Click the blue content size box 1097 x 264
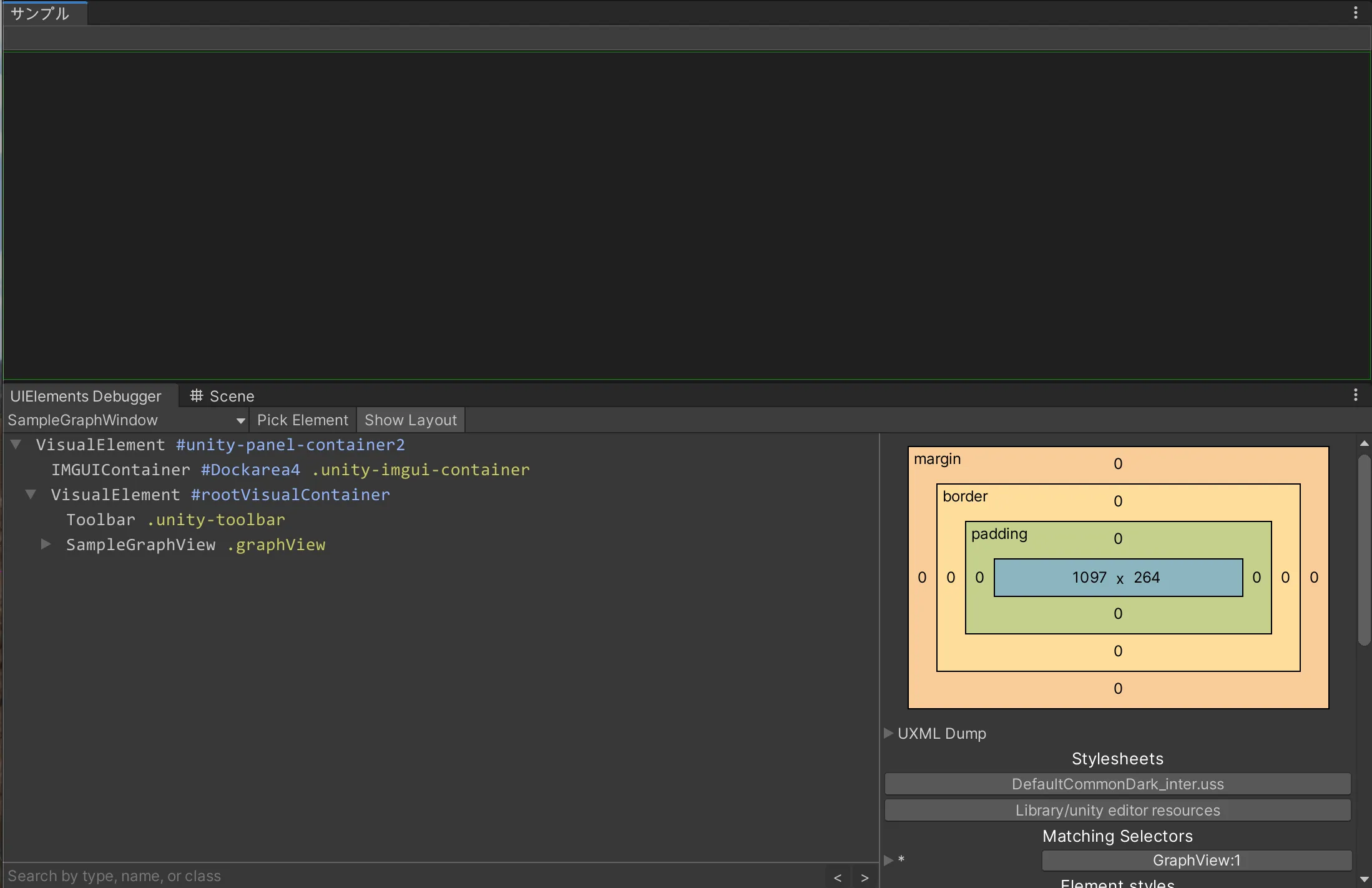 tap(1117, 578)
